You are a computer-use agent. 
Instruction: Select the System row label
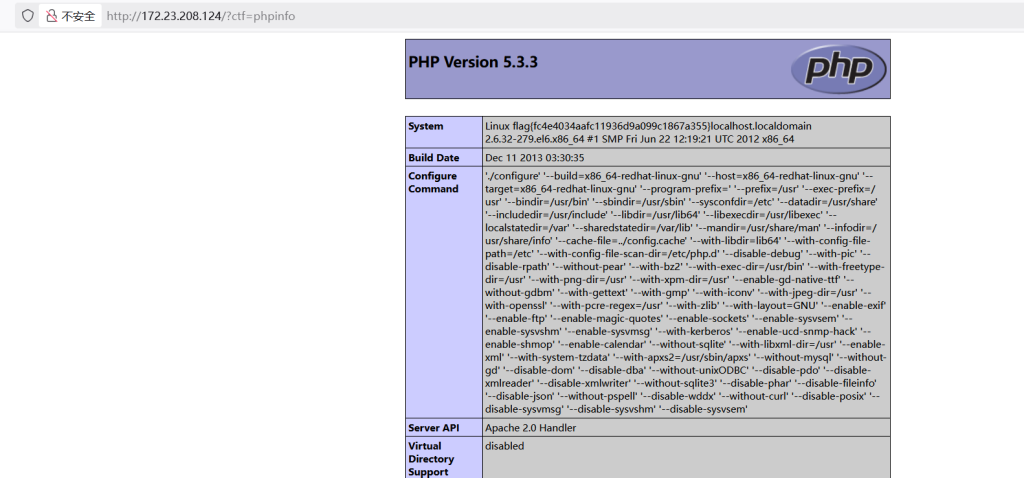(426, 126)
